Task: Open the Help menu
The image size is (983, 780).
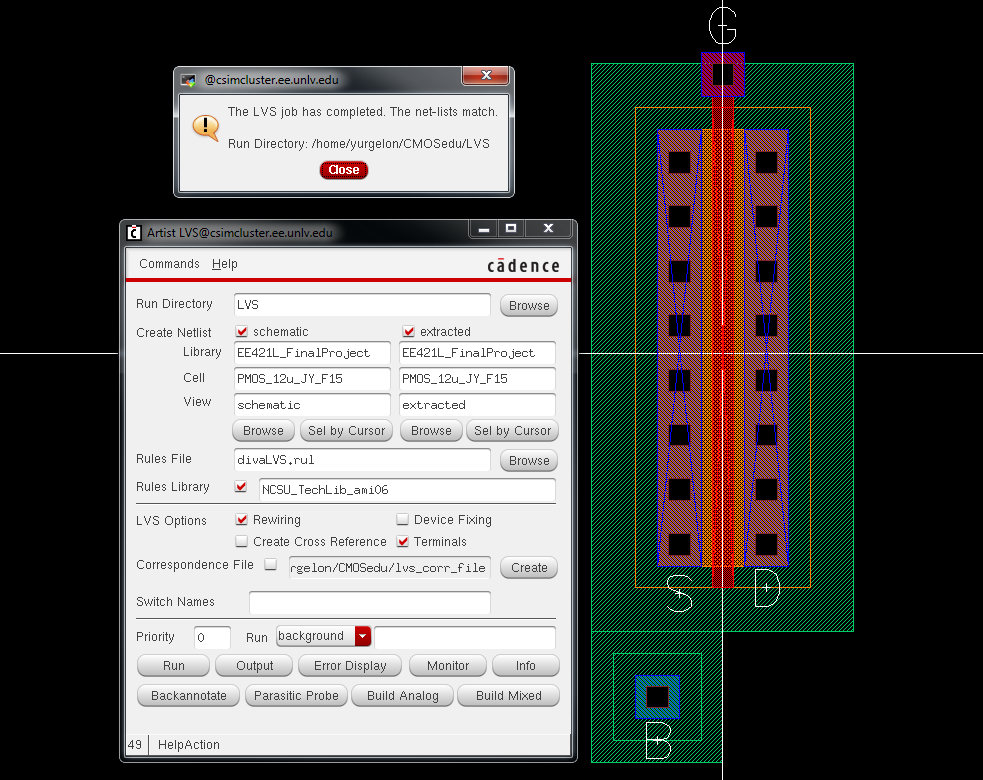Action: (224, 264)
